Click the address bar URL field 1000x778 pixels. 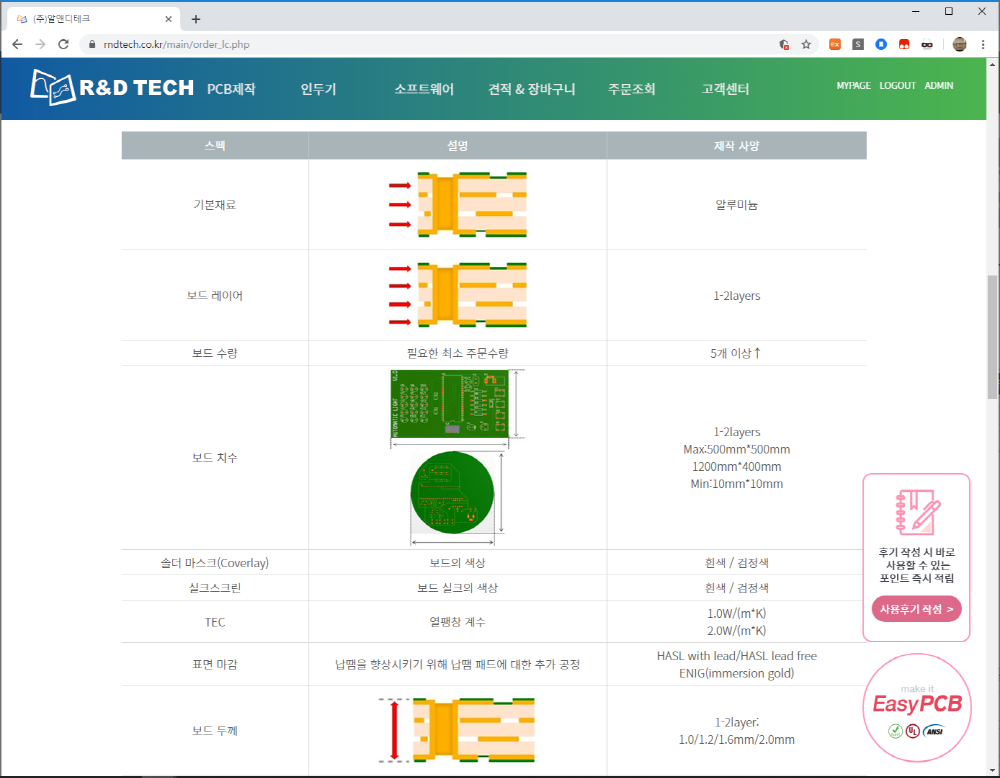tap(434, 44)
